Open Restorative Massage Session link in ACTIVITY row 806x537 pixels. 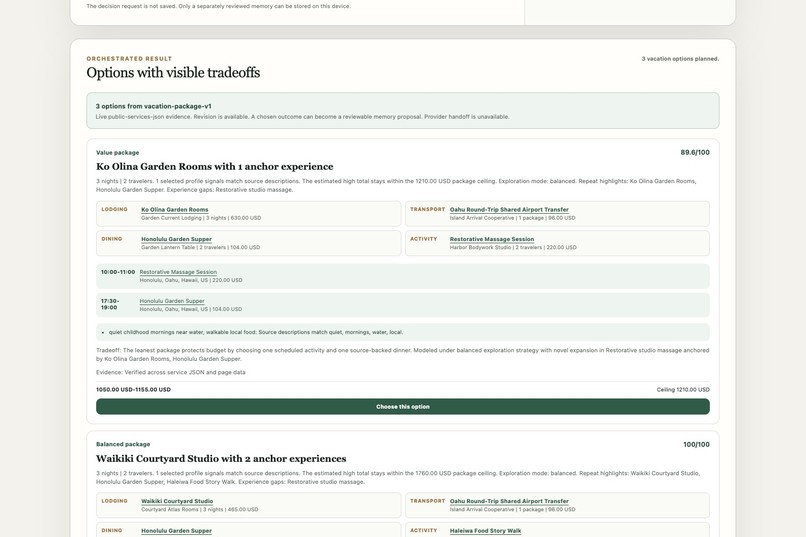pos(492,239)
